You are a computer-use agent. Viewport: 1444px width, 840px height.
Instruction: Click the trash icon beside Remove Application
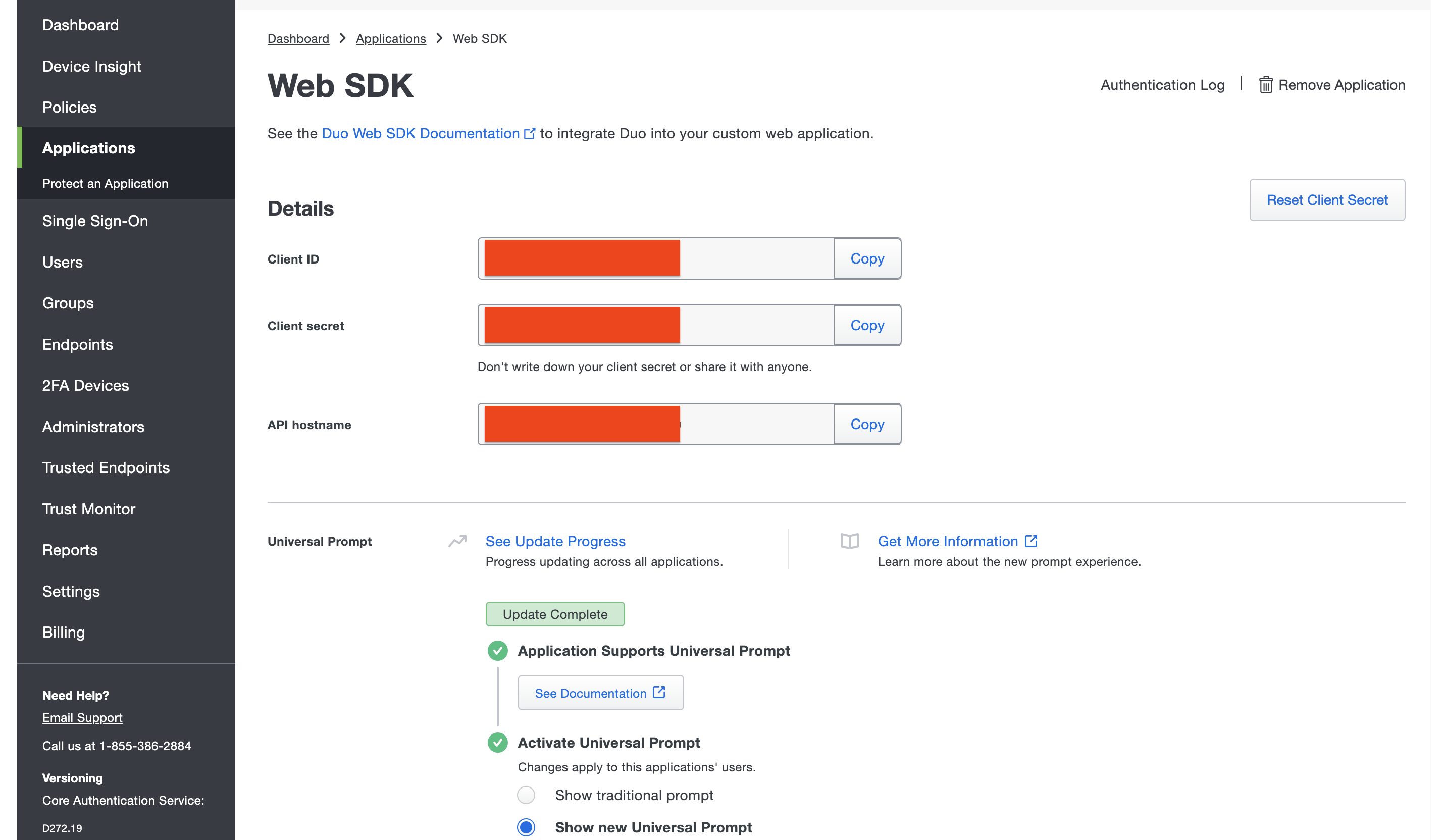pos(1265,85)
